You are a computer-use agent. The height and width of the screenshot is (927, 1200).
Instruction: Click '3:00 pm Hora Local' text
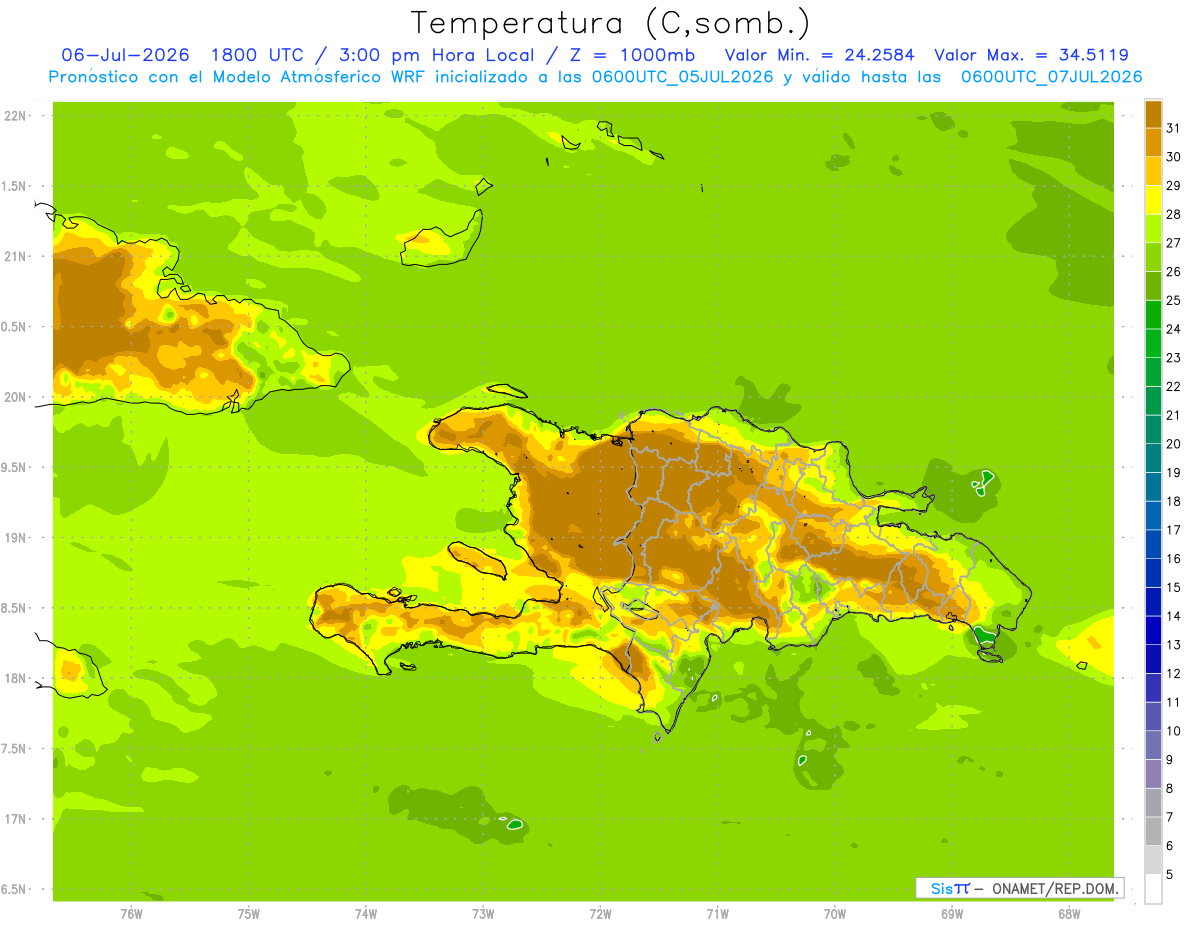(x=439, y=55)
